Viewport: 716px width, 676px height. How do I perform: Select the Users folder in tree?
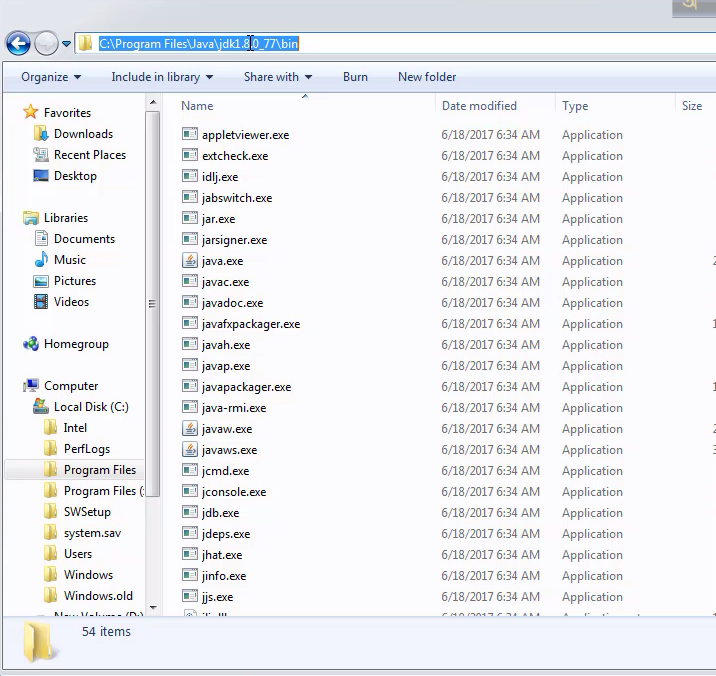pos(78,554)
